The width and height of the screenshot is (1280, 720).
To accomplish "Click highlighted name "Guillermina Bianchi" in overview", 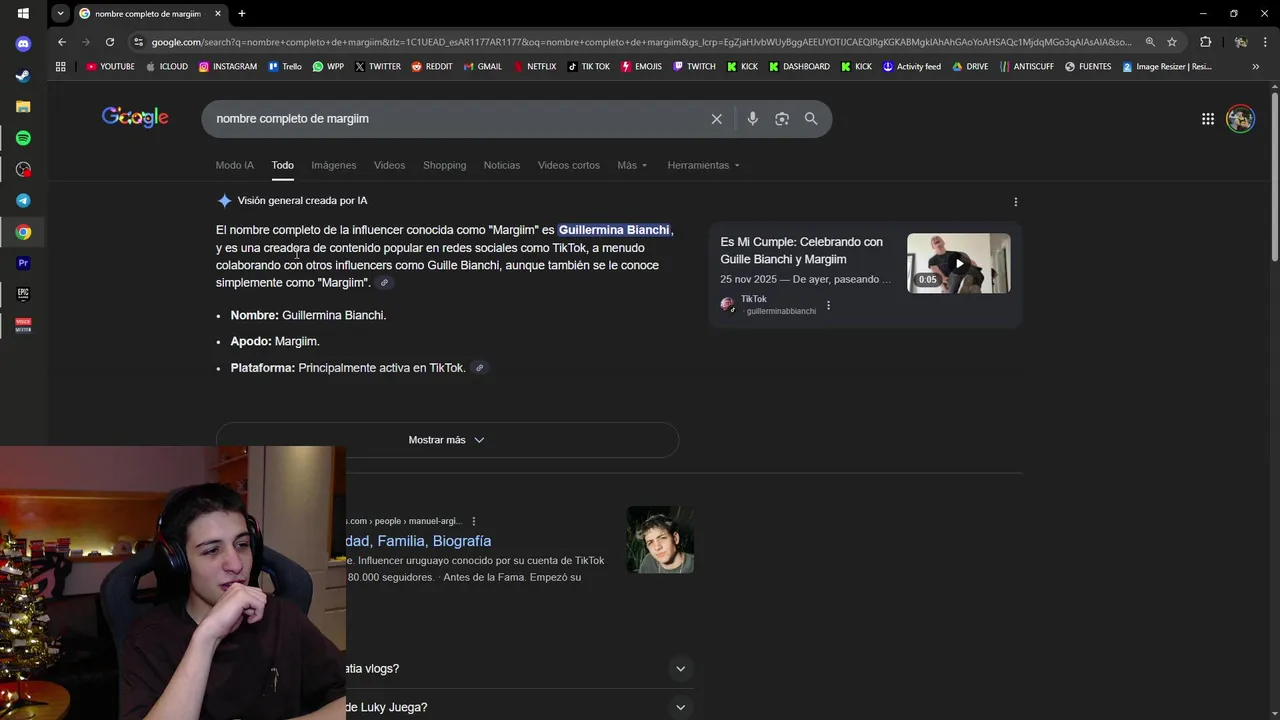I will pyautogui.click(x=614, y=230).
